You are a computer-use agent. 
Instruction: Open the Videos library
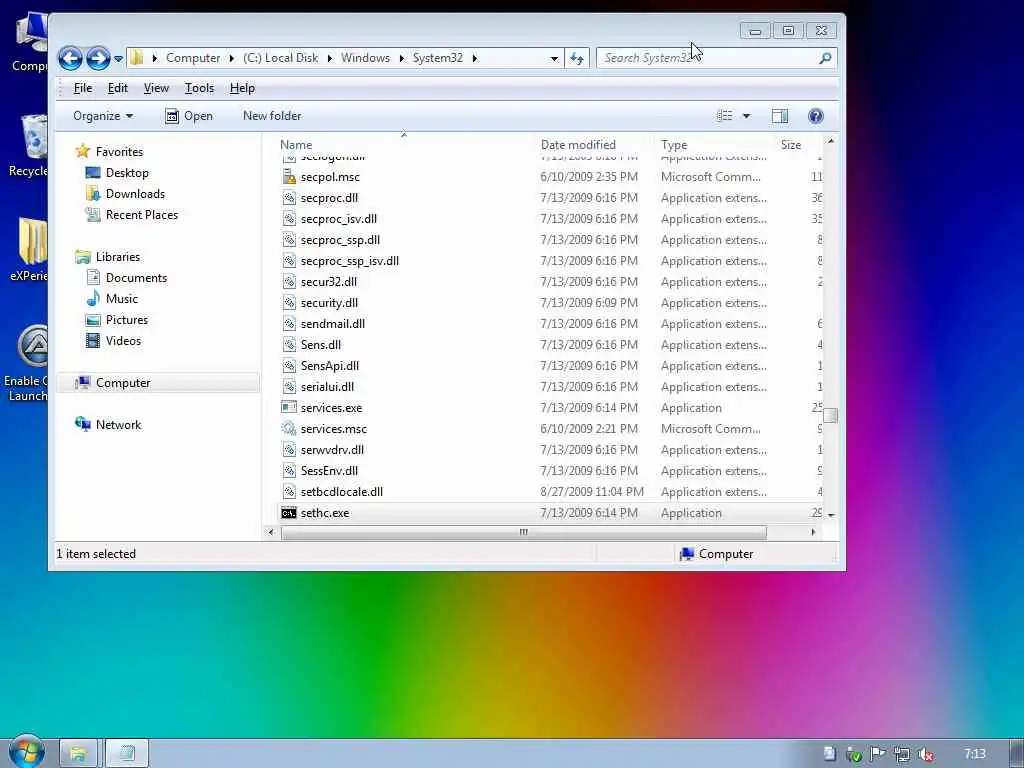[x=123, y=341]
